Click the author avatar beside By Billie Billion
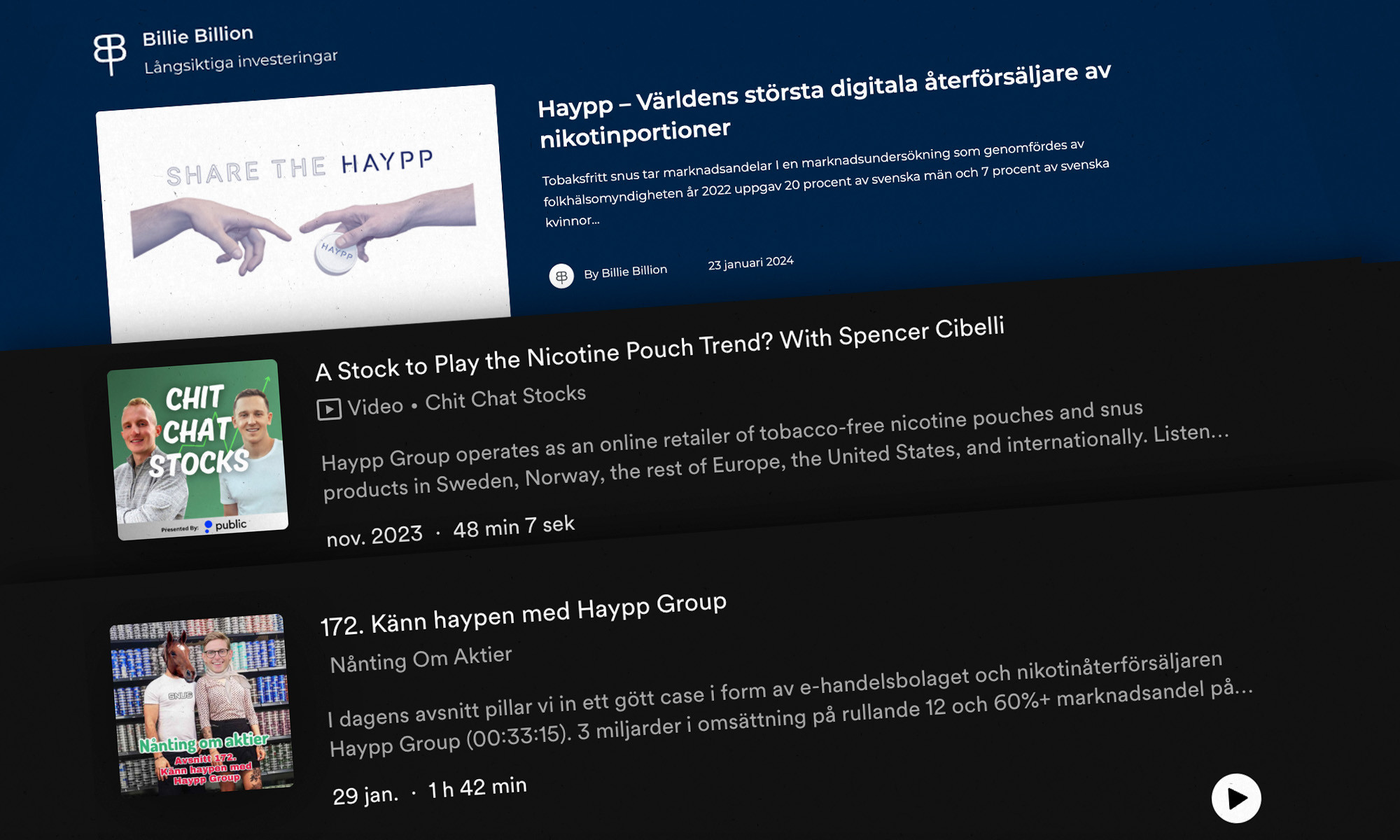This screenshot has height=840, width=1400. pos(561,276)
